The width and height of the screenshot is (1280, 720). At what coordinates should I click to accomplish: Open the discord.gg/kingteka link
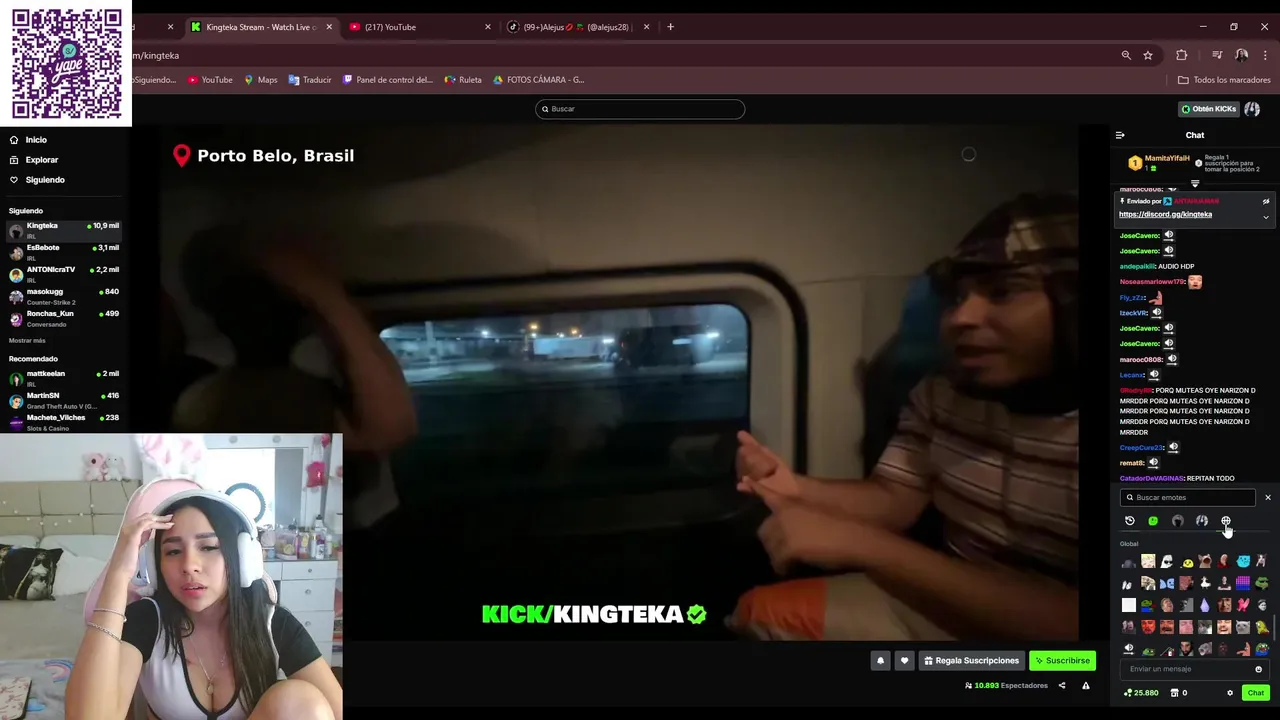1165,214
